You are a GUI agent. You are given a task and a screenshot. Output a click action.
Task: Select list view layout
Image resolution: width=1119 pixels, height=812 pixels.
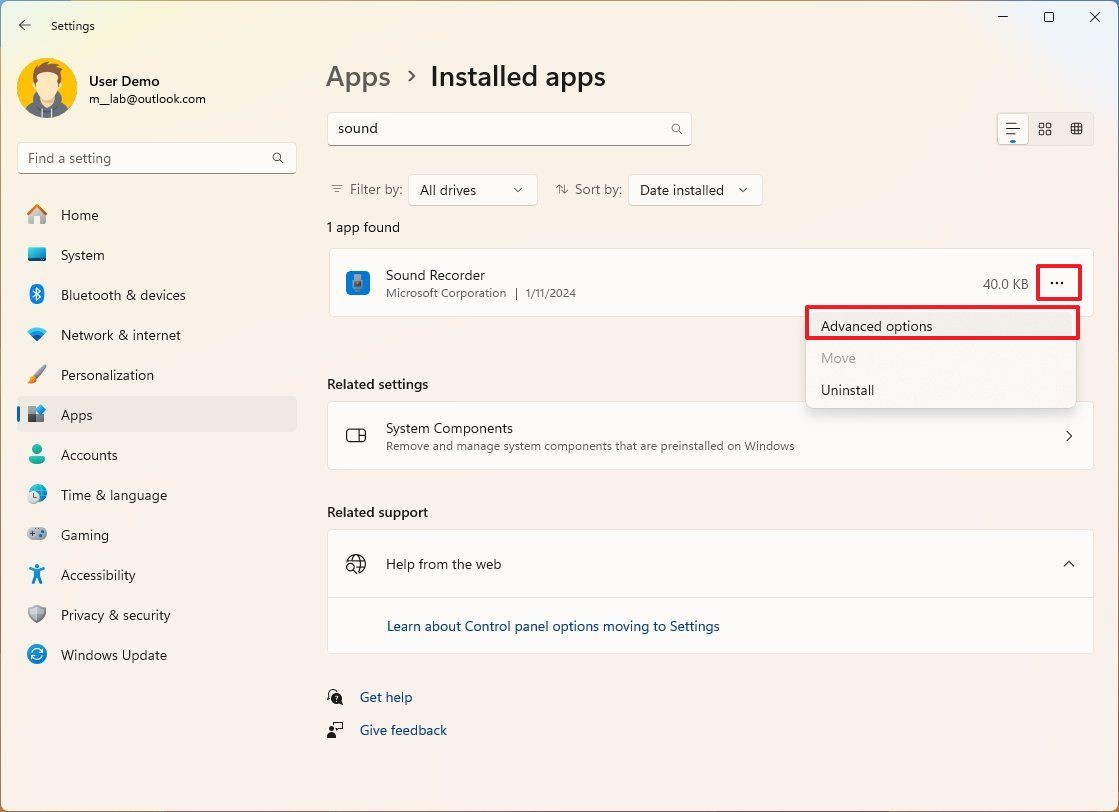[1011, 128]
